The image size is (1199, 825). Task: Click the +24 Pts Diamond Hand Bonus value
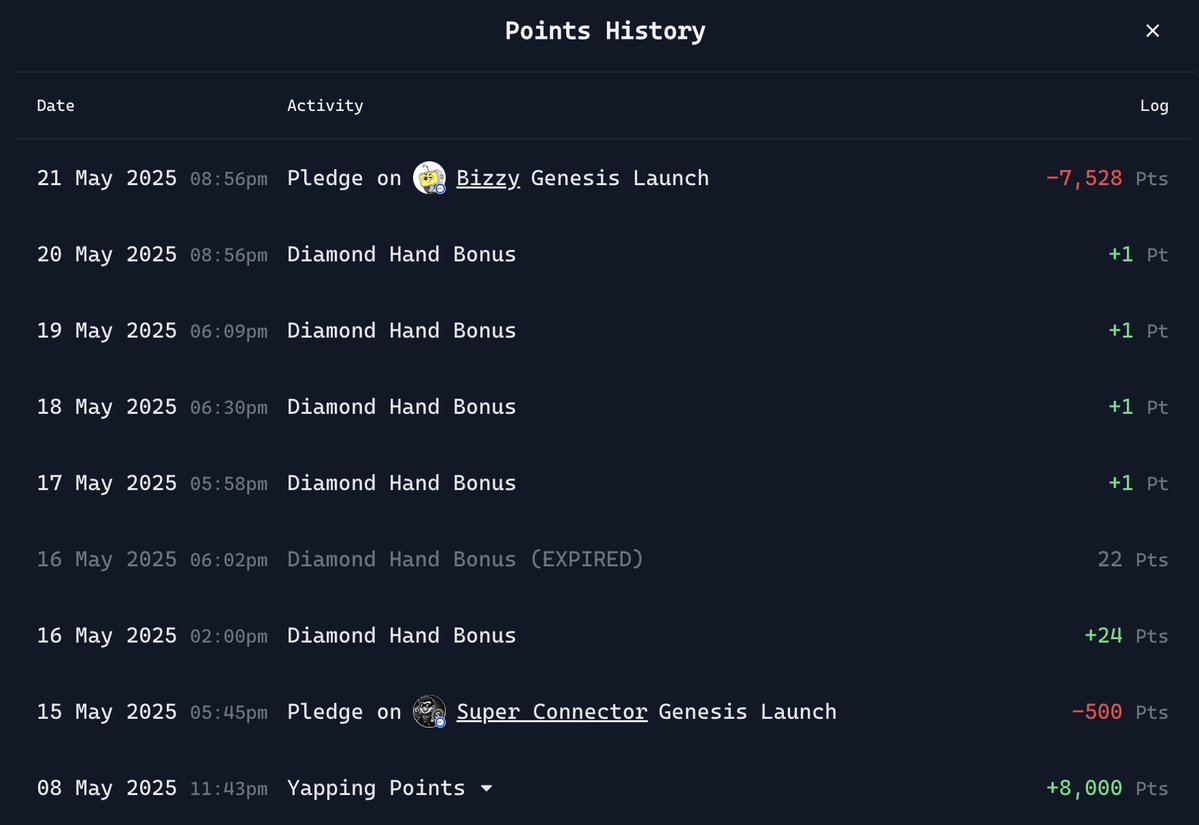[1126, 635]
